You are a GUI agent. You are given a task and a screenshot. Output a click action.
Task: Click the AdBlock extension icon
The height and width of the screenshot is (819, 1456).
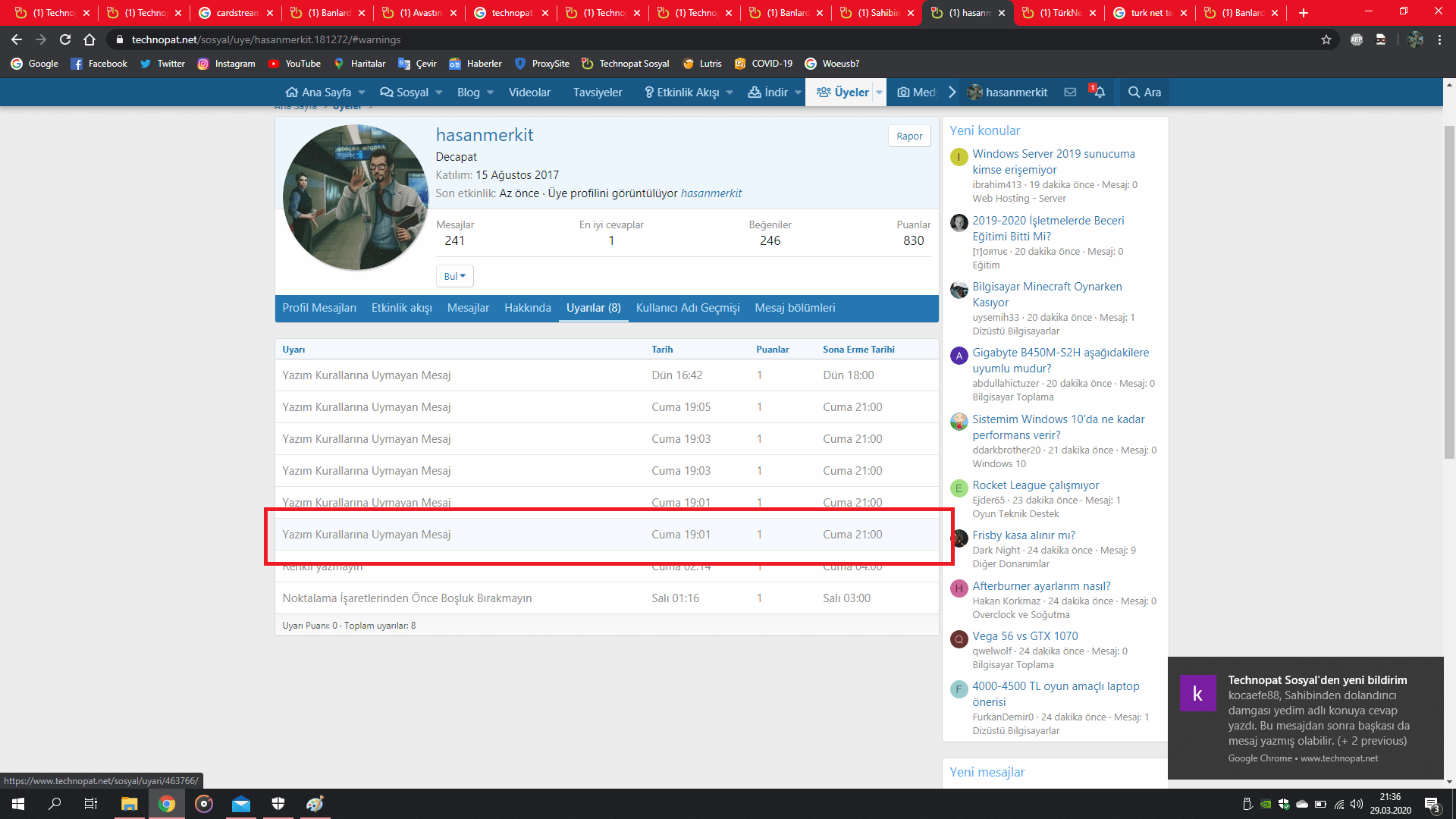click(1357, 39)
